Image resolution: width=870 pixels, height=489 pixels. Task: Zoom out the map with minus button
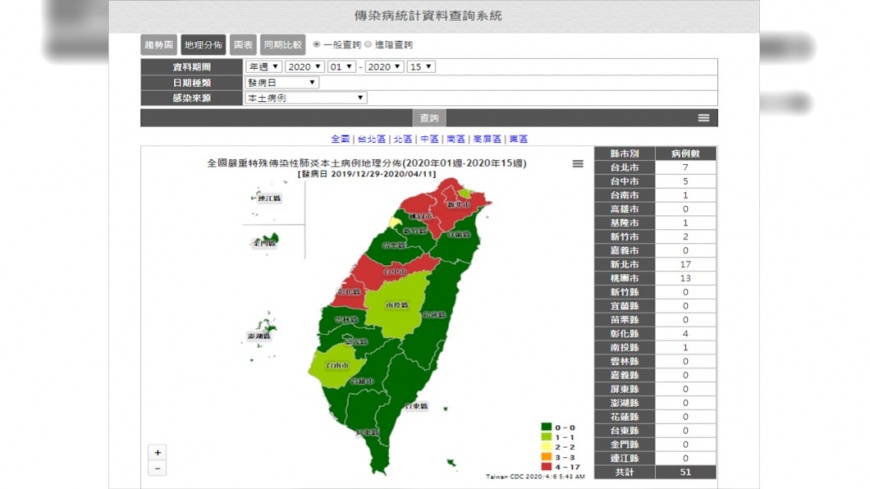(158, 468)
